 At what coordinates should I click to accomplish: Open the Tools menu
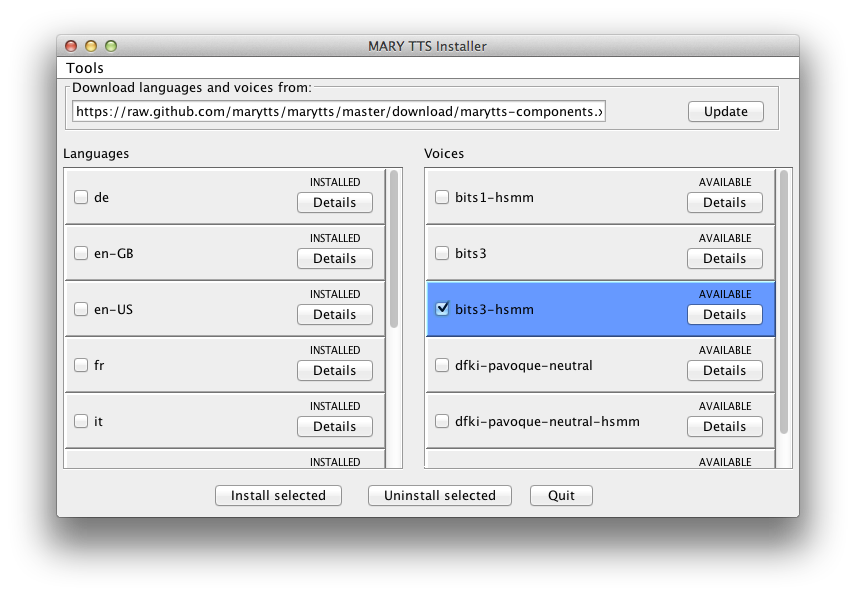click(85, 68)
